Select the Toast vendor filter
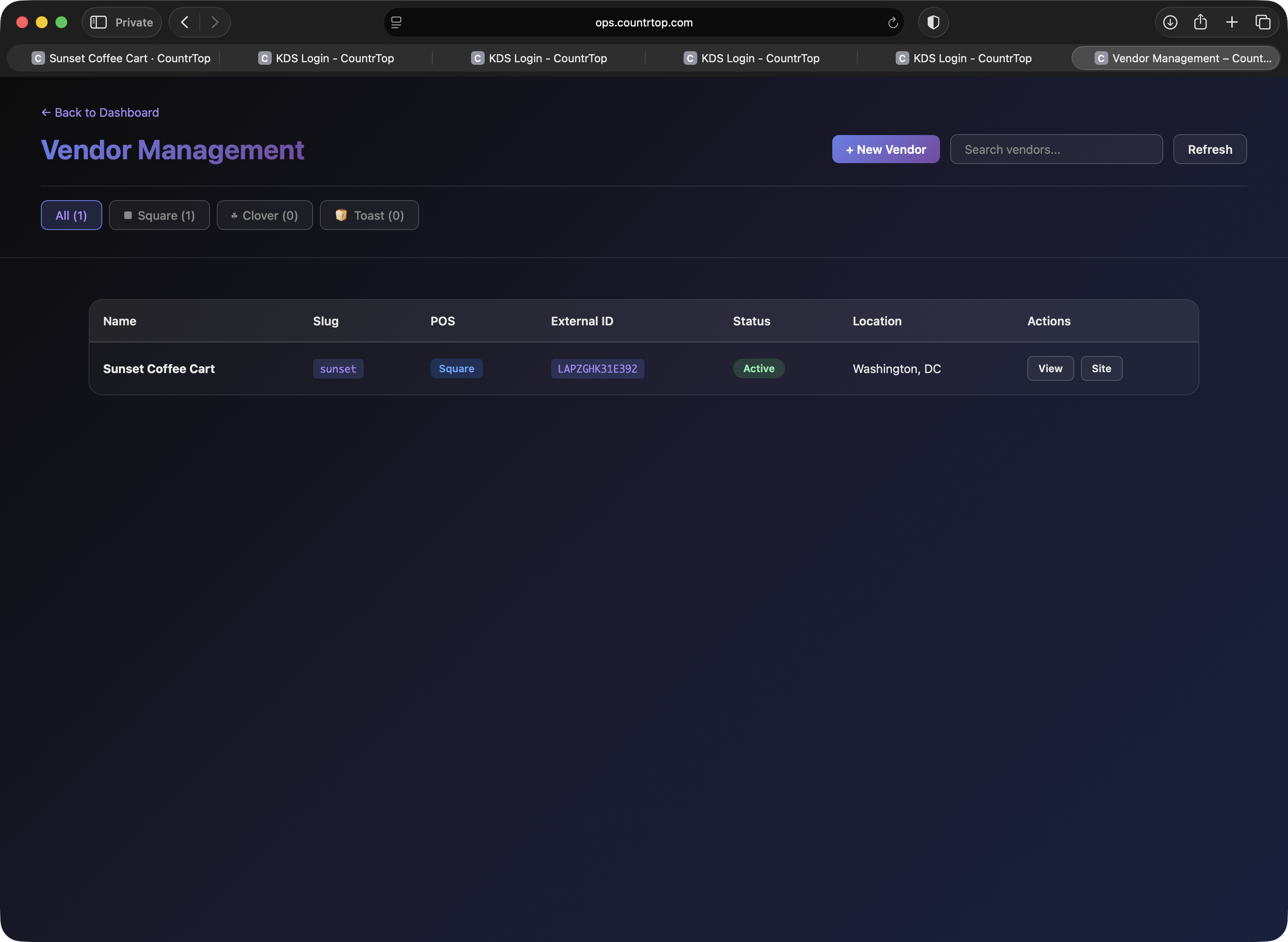The height and width of the screenshot is (942, 1288). coord(369,215)
